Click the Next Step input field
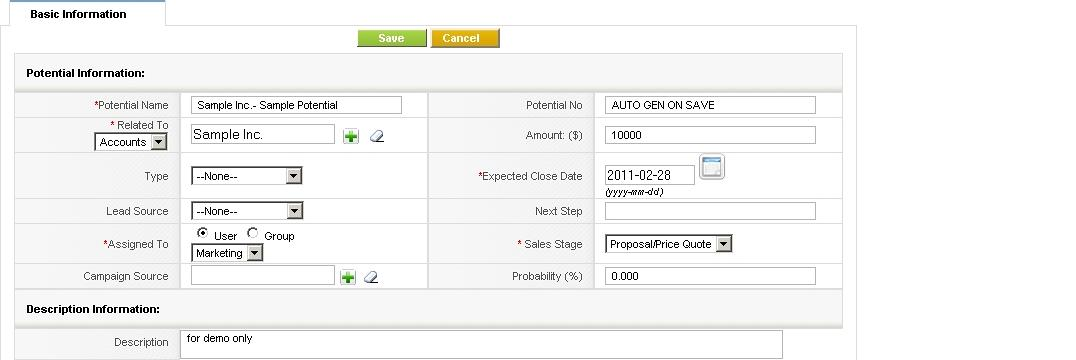 point(710,211)
